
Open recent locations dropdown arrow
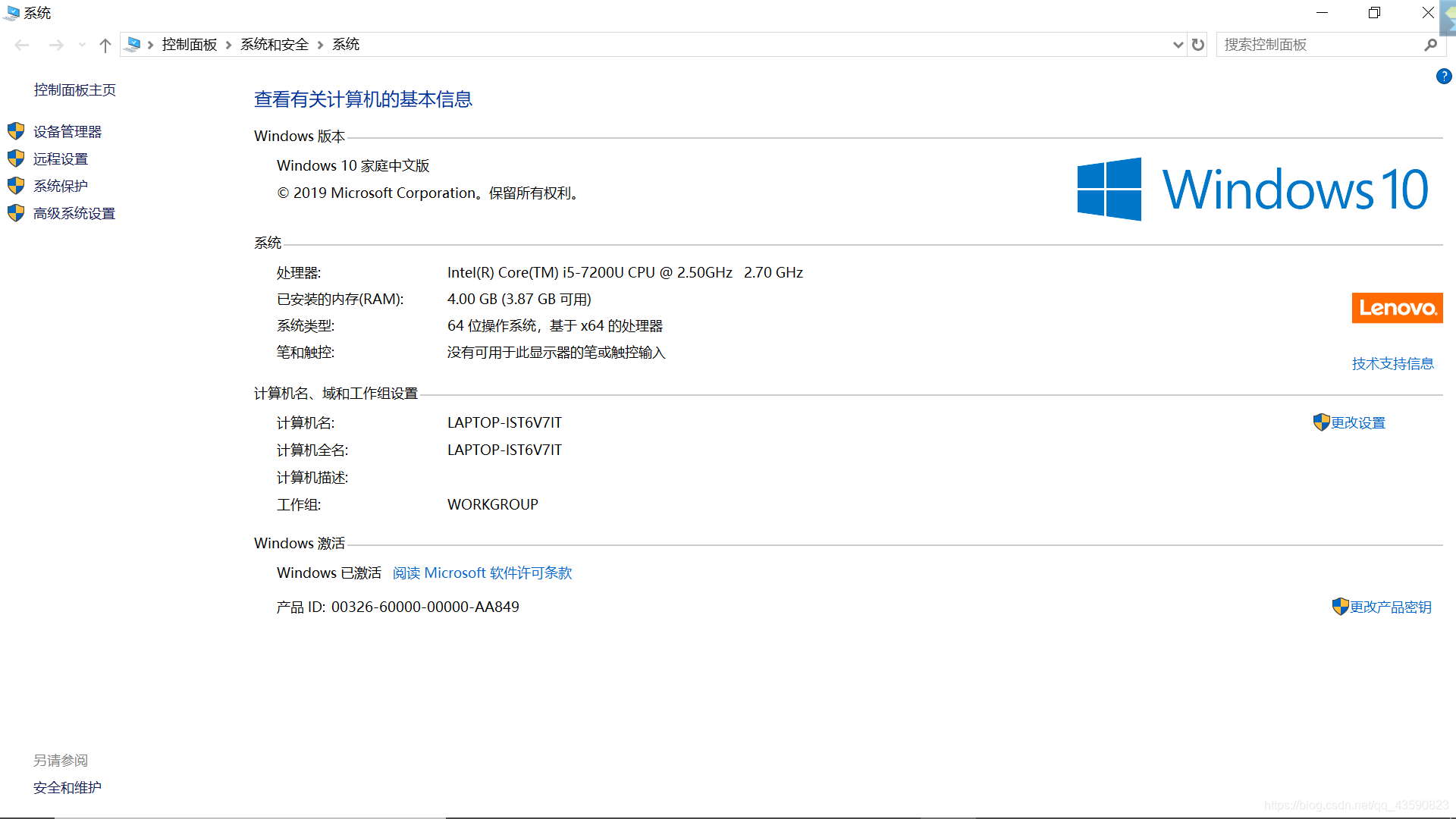coord(82,45)
